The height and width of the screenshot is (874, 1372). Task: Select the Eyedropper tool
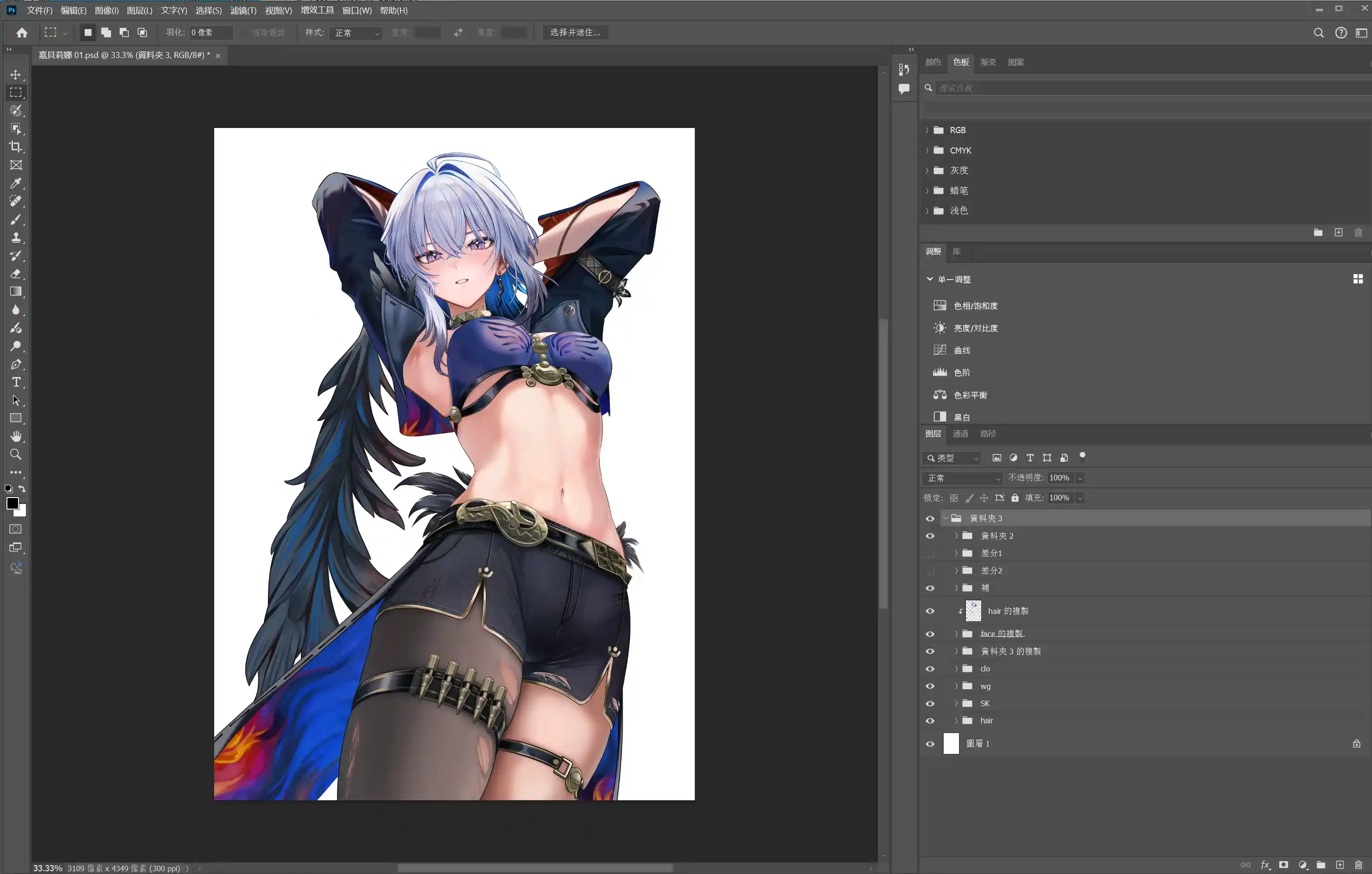pos(15,184)
